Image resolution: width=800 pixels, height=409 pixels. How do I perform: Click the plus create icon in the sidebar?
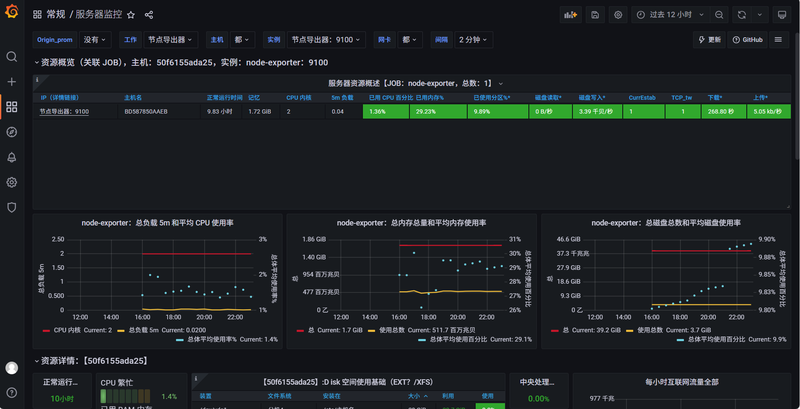(x=12, y=82)
